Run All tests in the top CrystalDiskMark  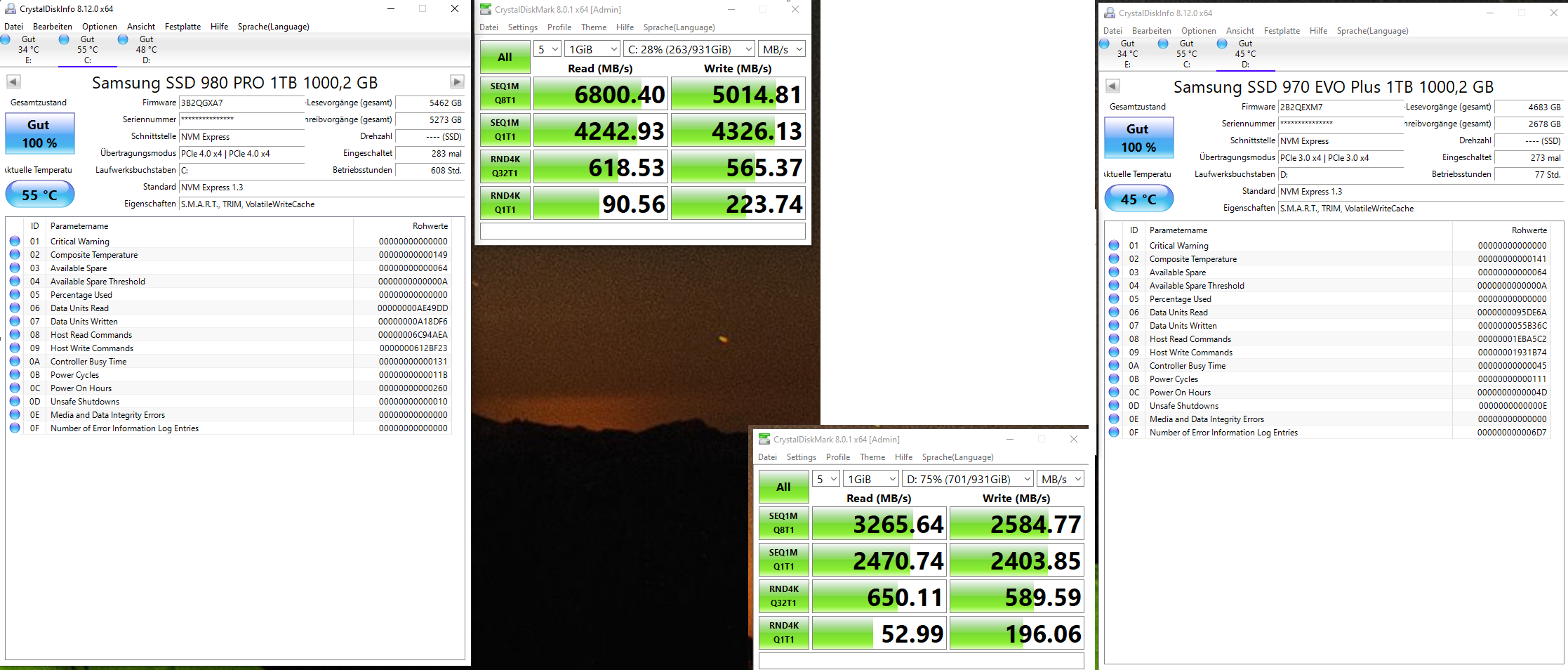tap(505, 57)
